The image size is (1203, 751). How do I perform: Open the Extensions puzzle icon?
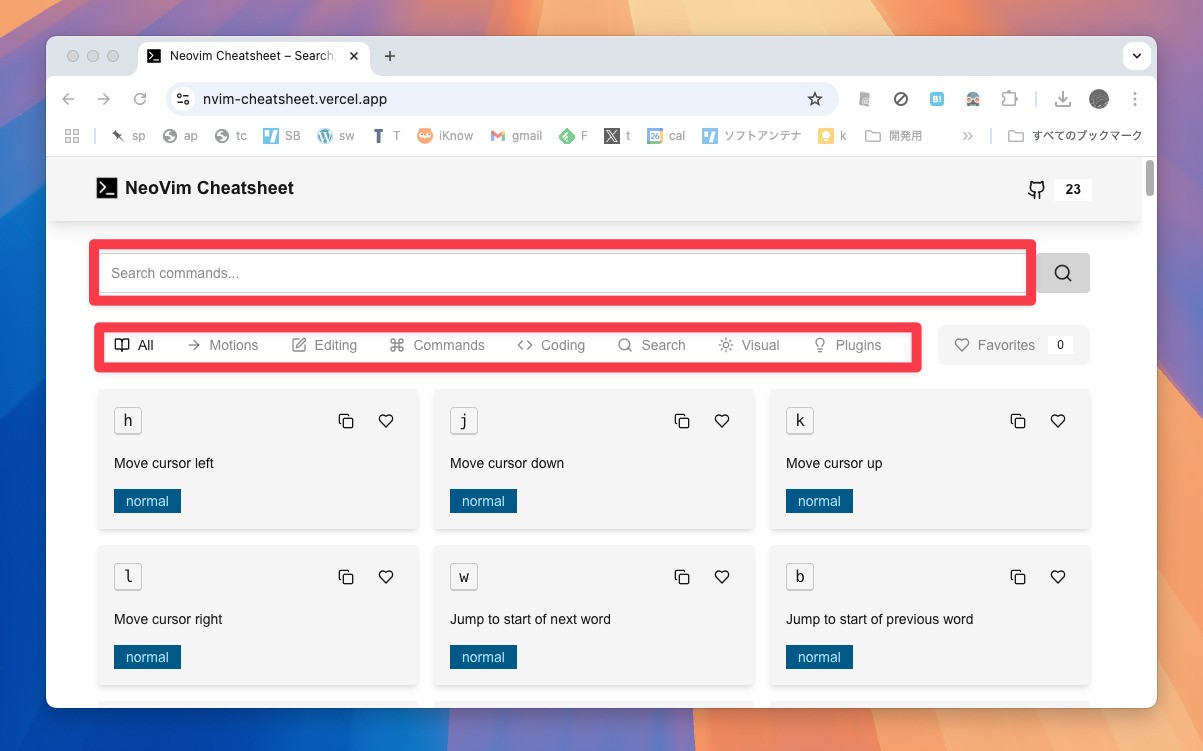pos(1009,99)
